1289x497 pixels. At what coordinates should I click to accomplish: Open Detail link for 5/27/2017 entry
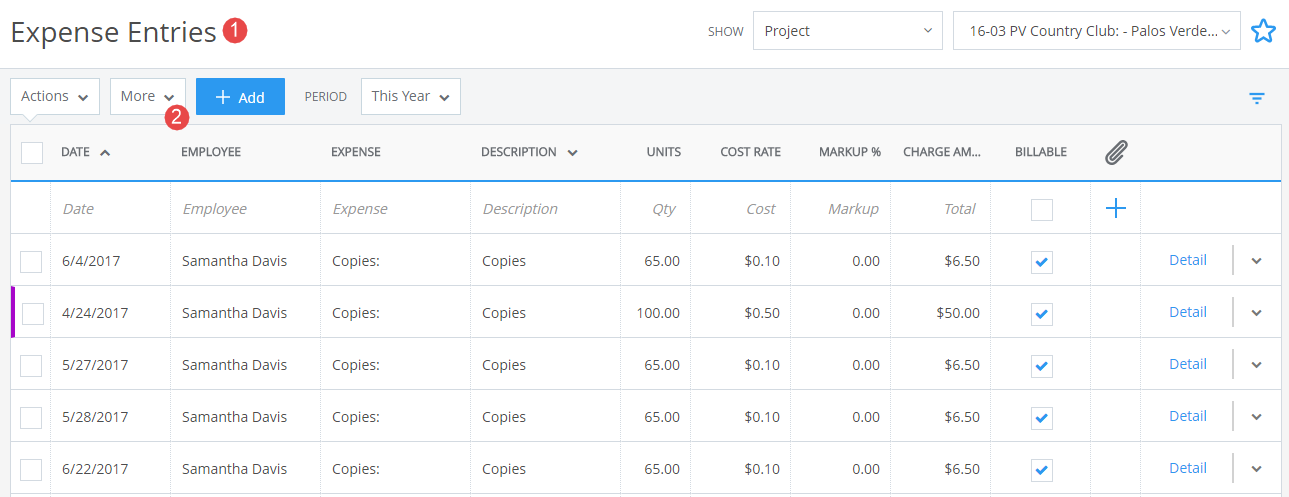(x=1188, y=364)
